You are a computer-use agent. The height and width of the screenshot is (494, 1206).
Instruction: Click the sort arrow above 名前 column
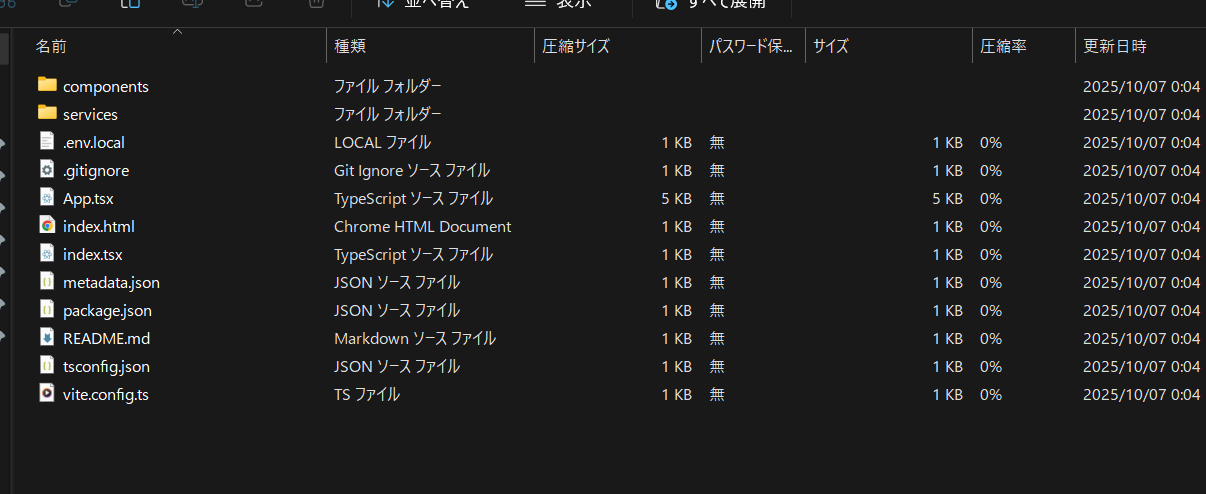coord(178,32)
